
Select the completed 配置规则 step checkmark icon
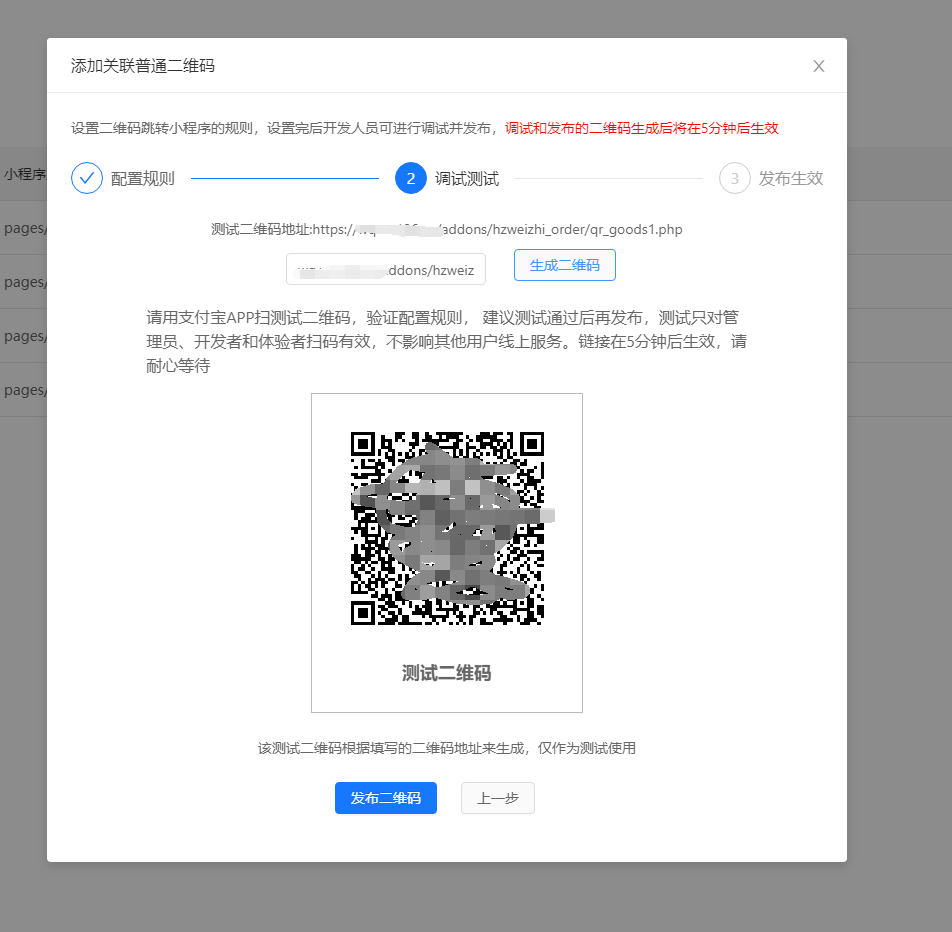(87, 179)
